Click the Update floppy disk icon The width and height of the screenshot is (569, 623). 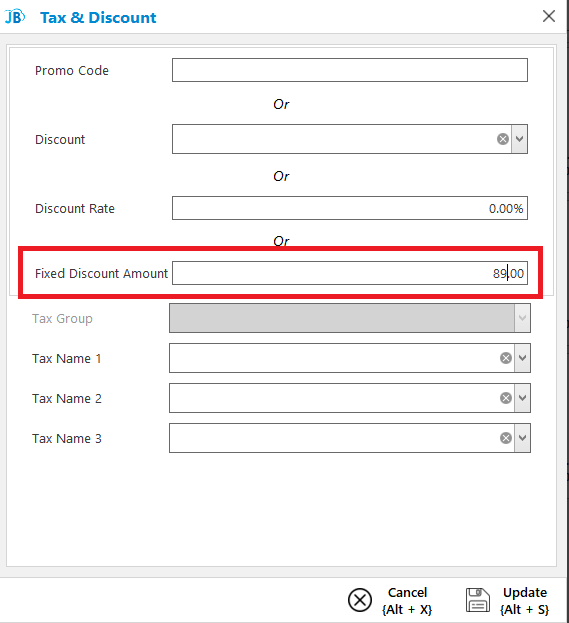pos(478,600)
